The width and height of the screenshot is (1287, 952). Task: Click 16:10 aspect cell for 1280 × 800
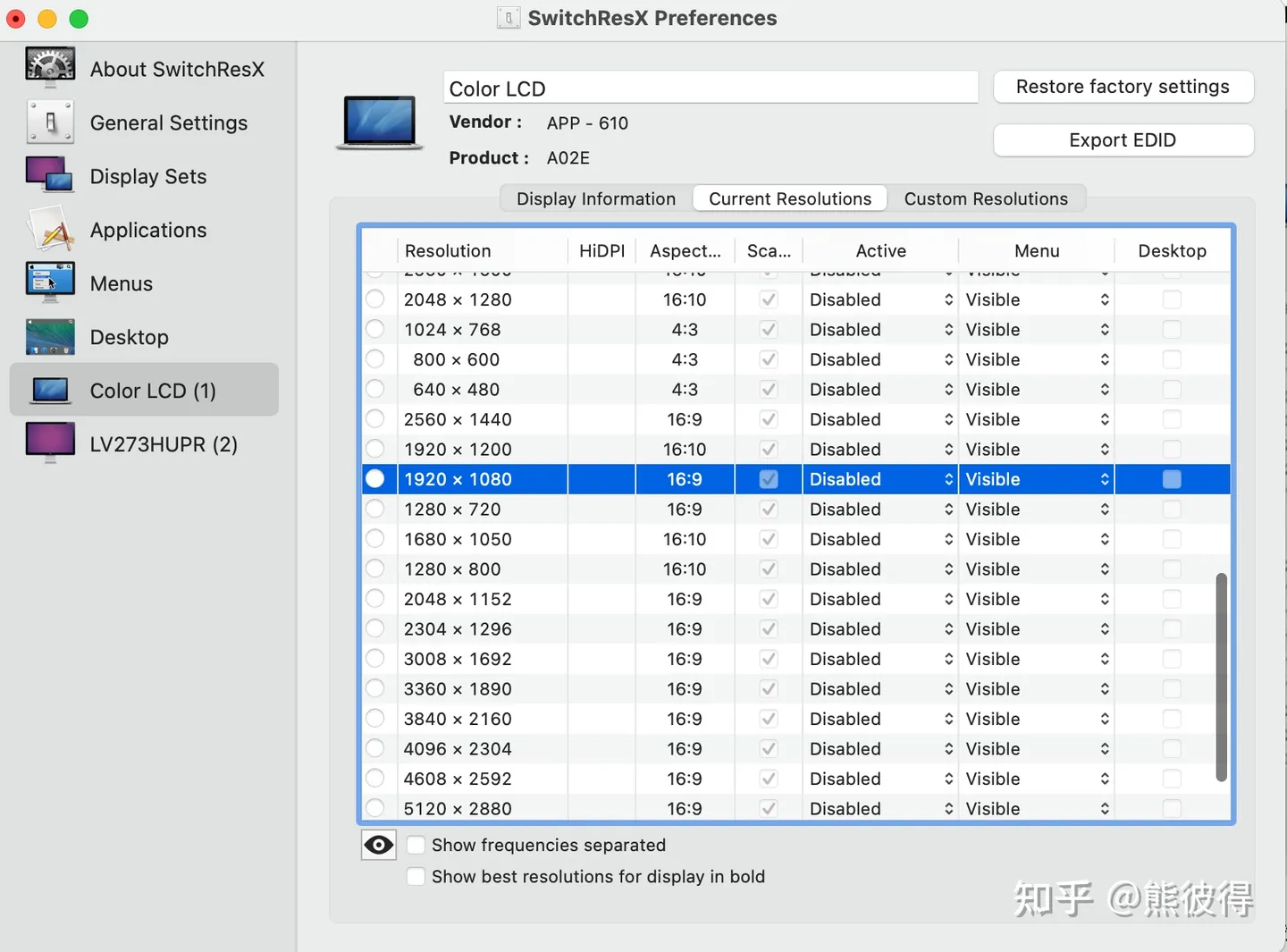(685, 569)
